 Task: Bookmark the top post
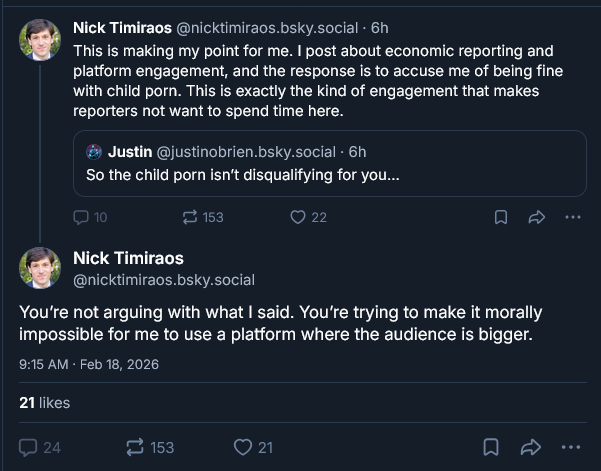point(501,217)
